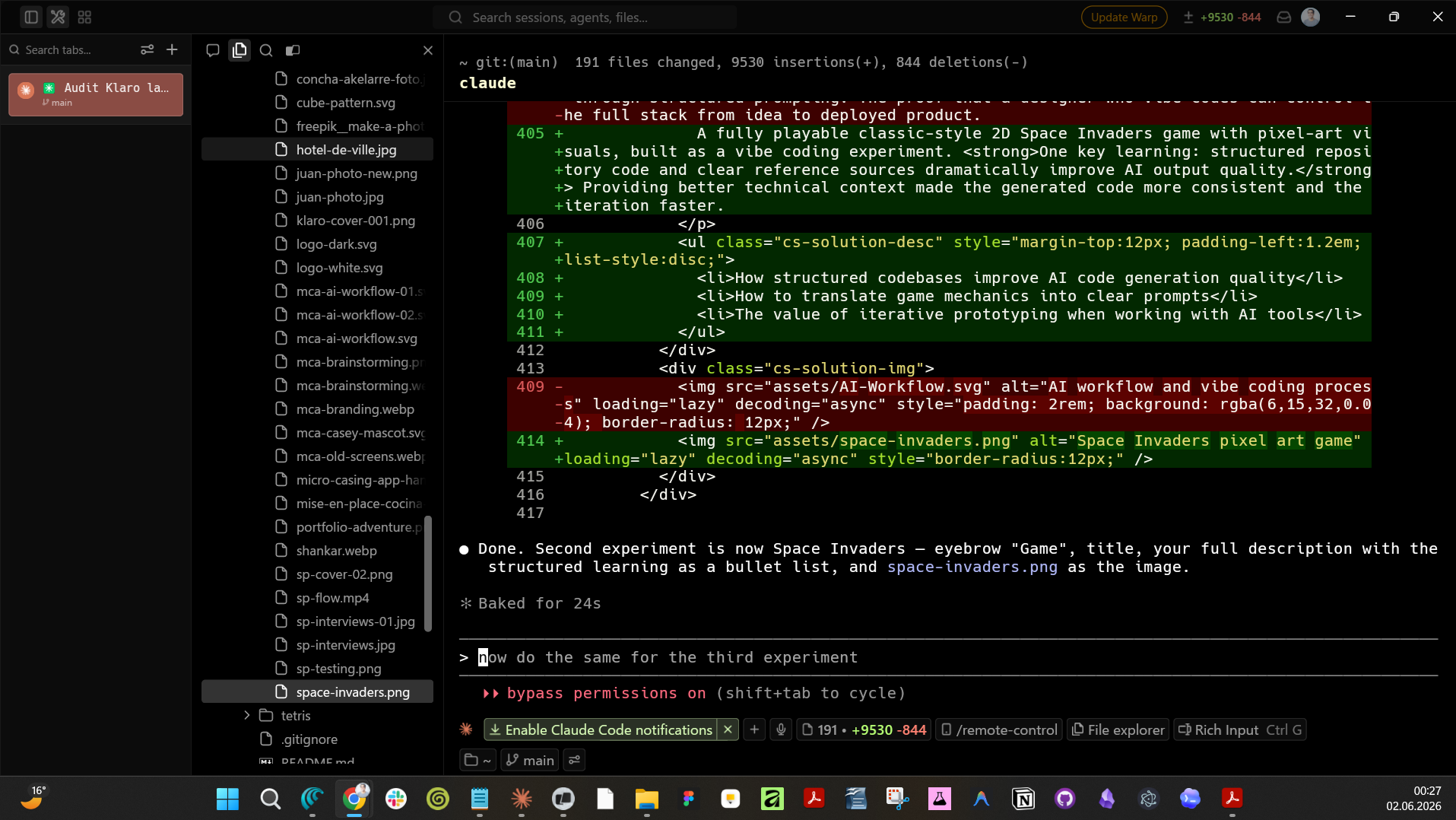The width and height of the screenshot is (1456, 820).
Task: Click bypass permissions on mode text
Action: tap(606, 693)
